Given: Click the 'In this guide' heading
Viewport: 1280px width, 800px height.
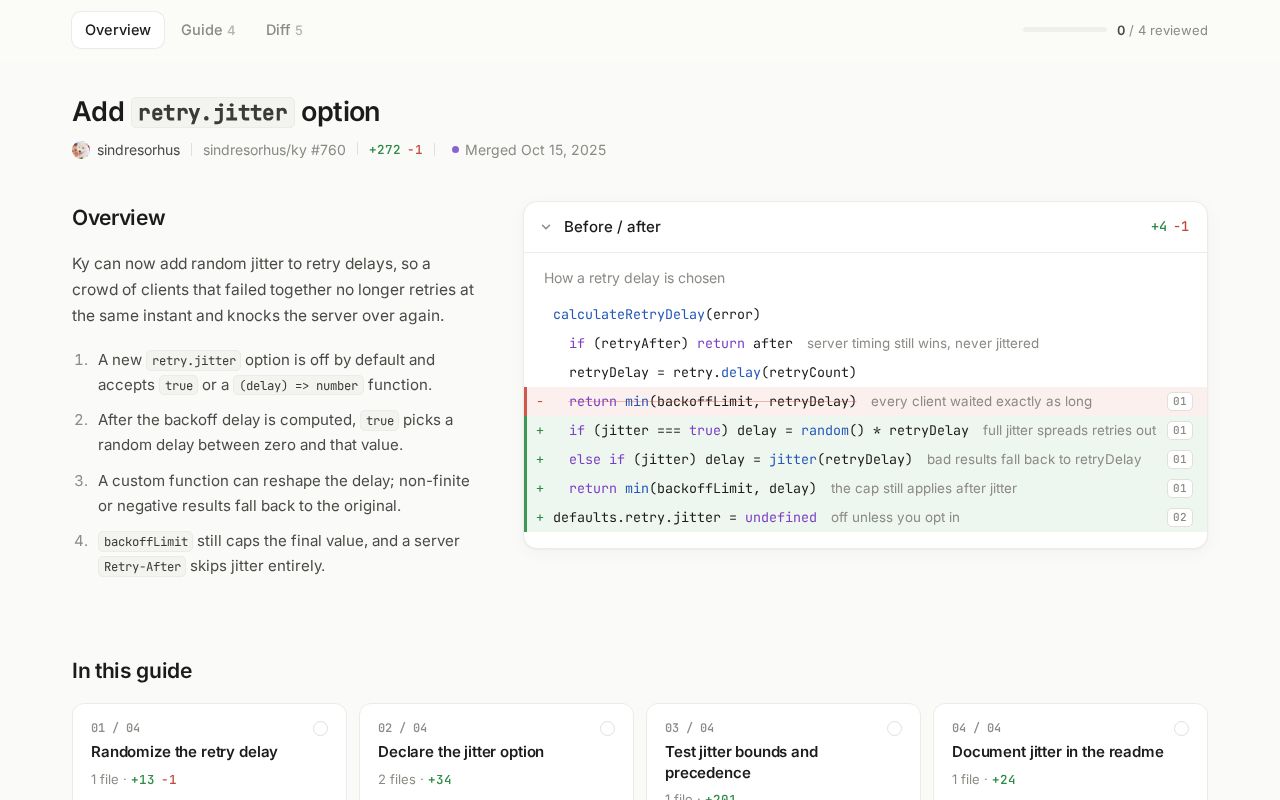Looking at the screenshot, I should click(132, 671).
